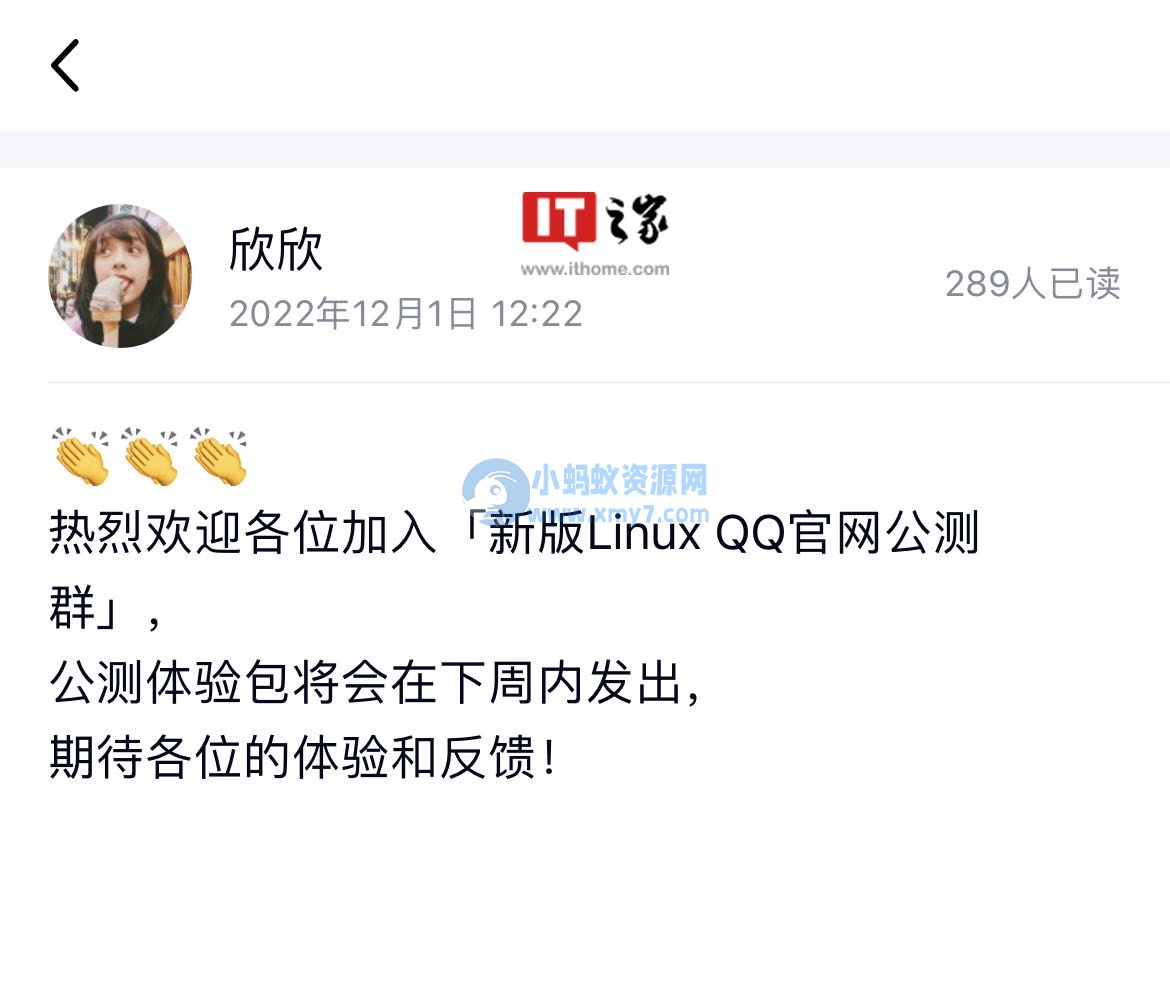Viewport: 1170px width, 988px height.
Task: Tap the third clapping hands emoji
Action: point(219,456)
